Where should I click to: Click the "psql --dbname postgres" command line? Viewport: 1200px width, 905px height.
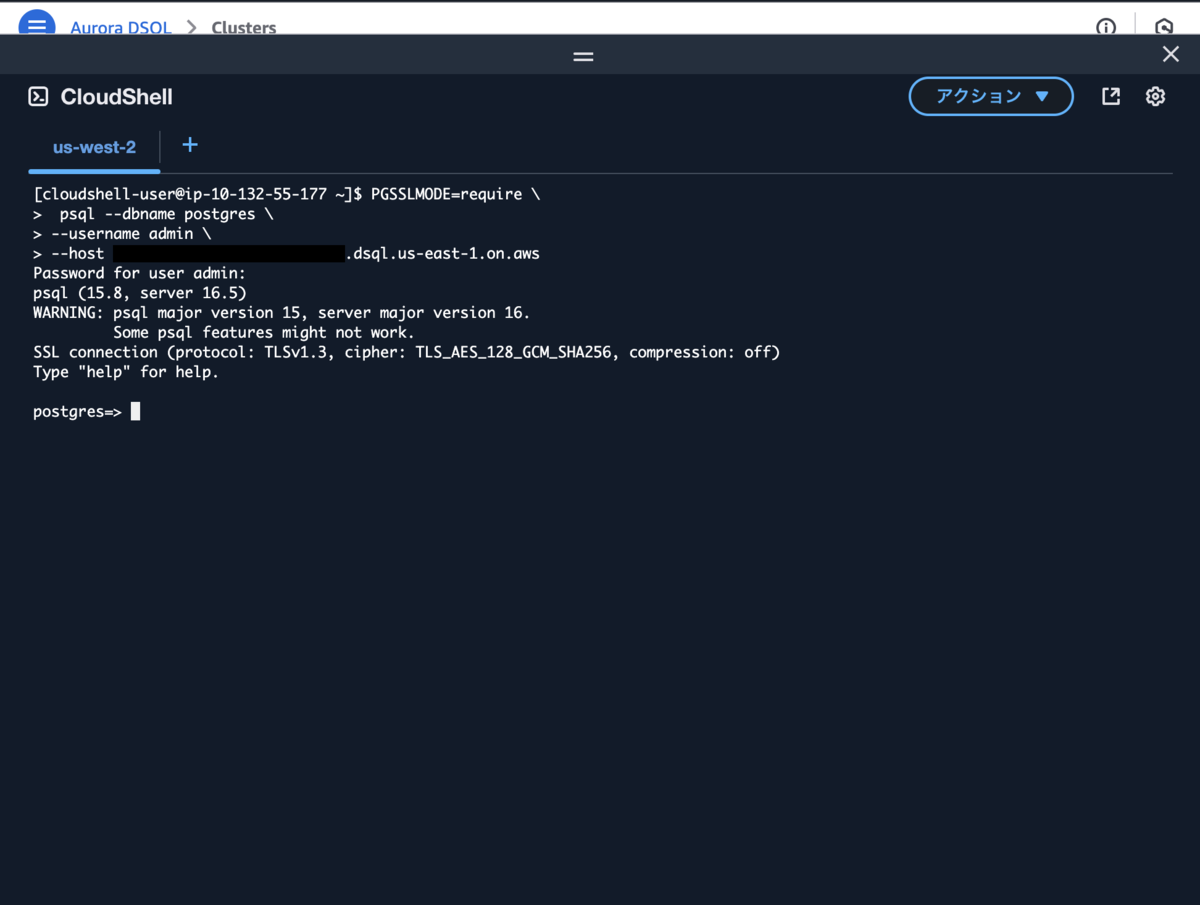pos(153,214)
